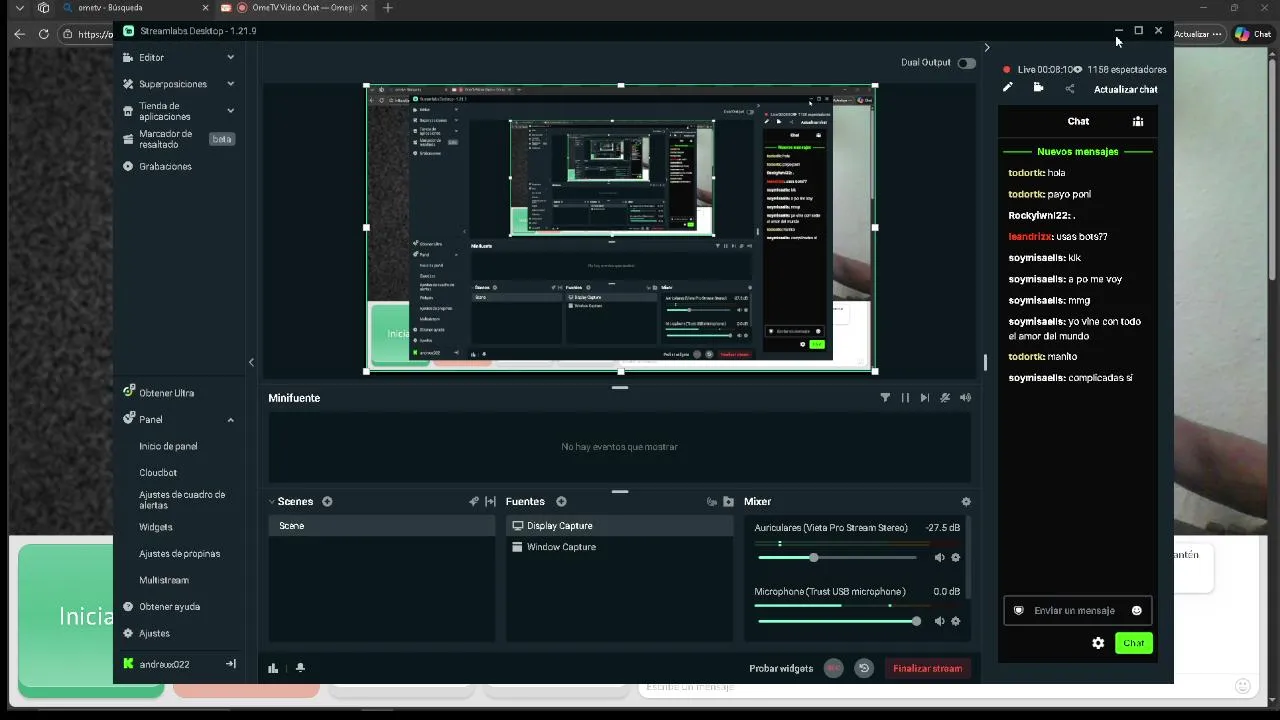Open Mixer settings gear

click(966, 502)
